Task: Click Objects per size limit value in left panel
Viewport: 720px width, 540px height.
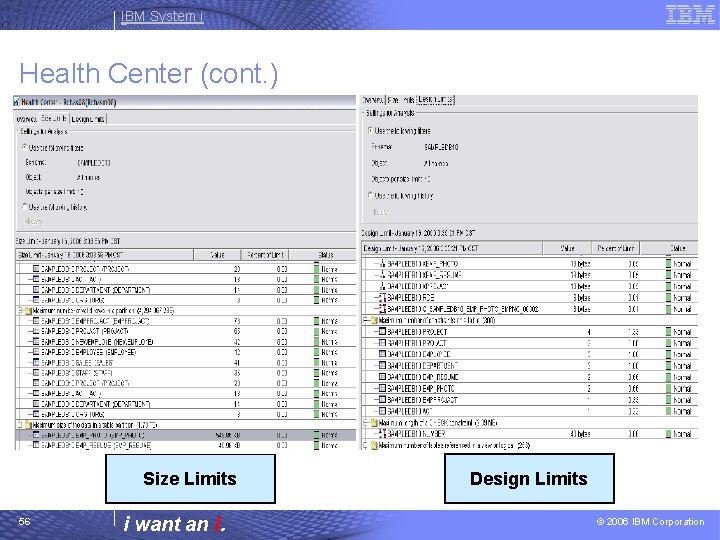Action: pos(80,191)
